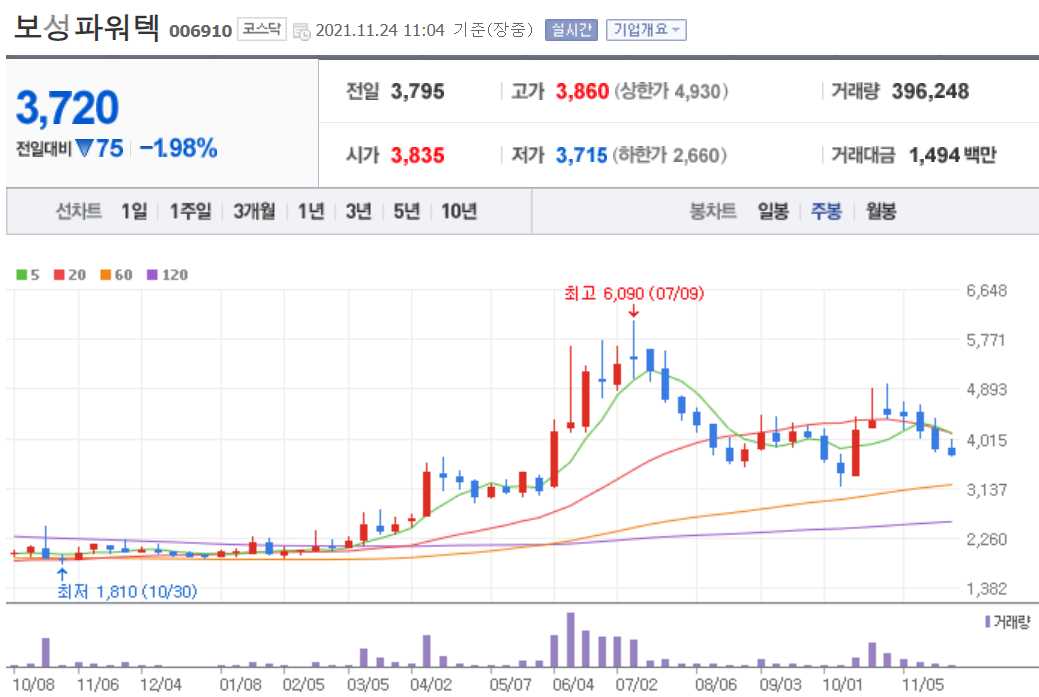This screenshot has width=1039, height=697.
Task: Switch to the 월봉 monthly candle tab
Action: pyautogui.click(x=879, y=211)
